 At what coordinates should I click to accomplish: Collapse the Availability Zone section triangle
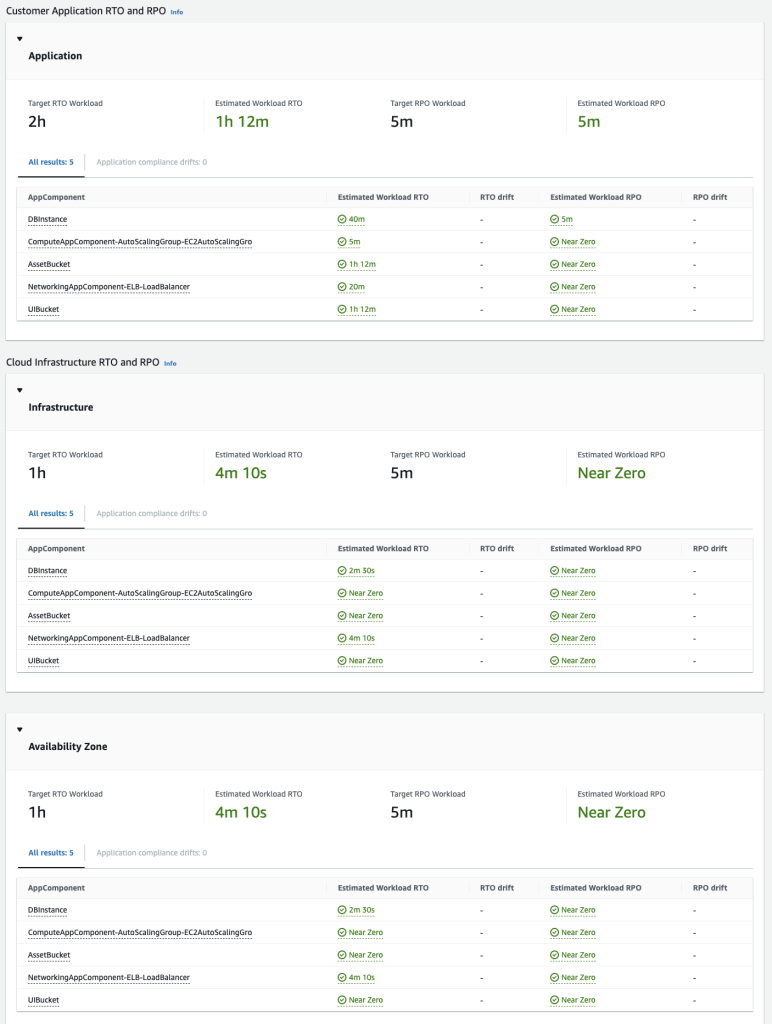click(20, 729)
